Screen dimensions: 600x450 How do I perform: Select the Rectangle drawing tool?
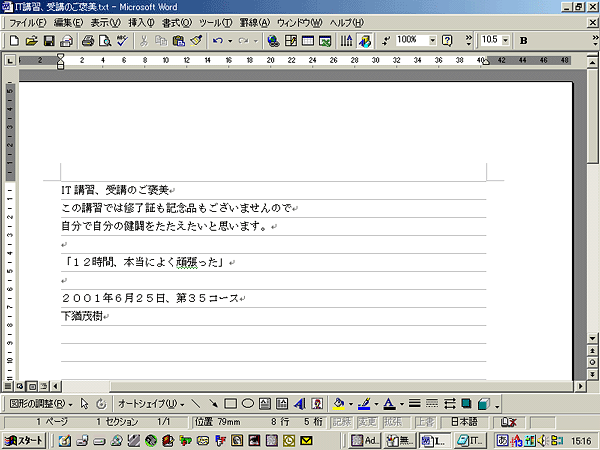230,404
